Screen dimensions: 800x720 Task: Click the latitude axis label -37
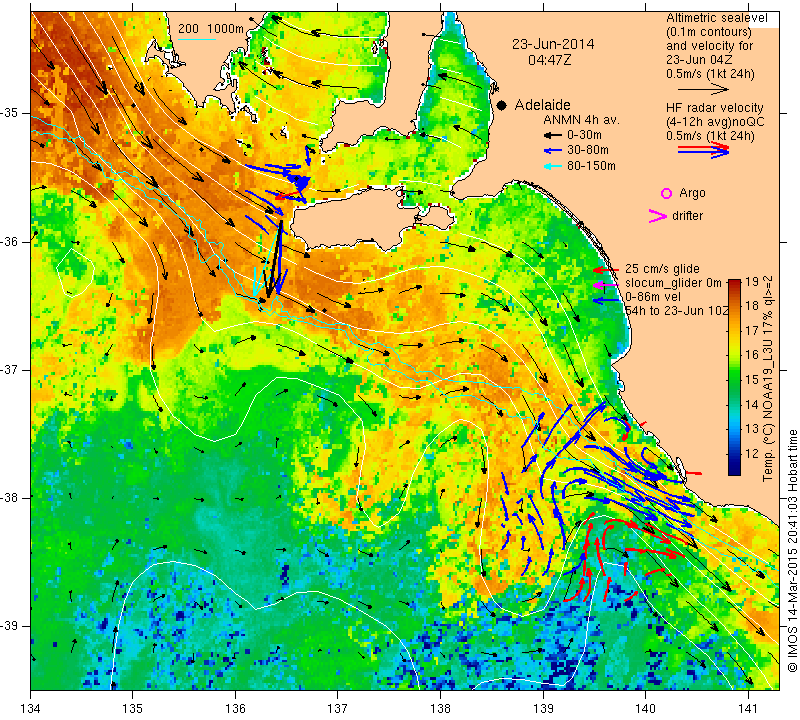(x=10, y=369)
